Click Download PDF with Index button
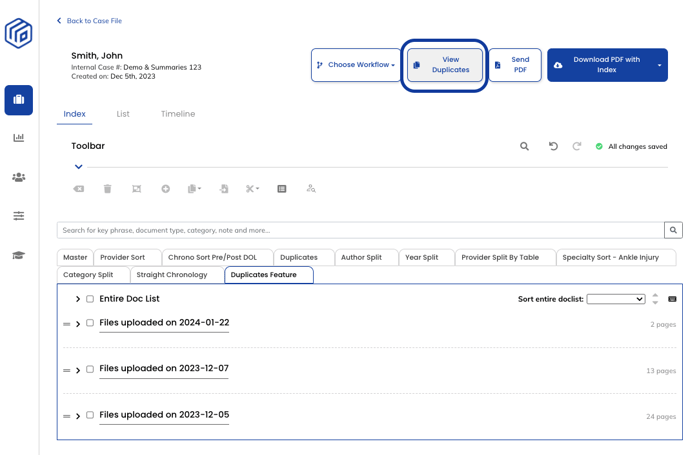This screenshot has height=455, width=688. [x=607, y=65]
